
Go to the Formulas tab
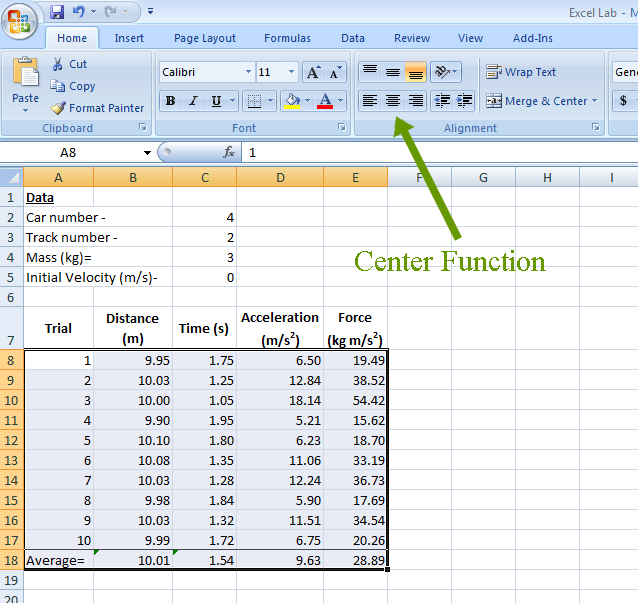point(287,38)
